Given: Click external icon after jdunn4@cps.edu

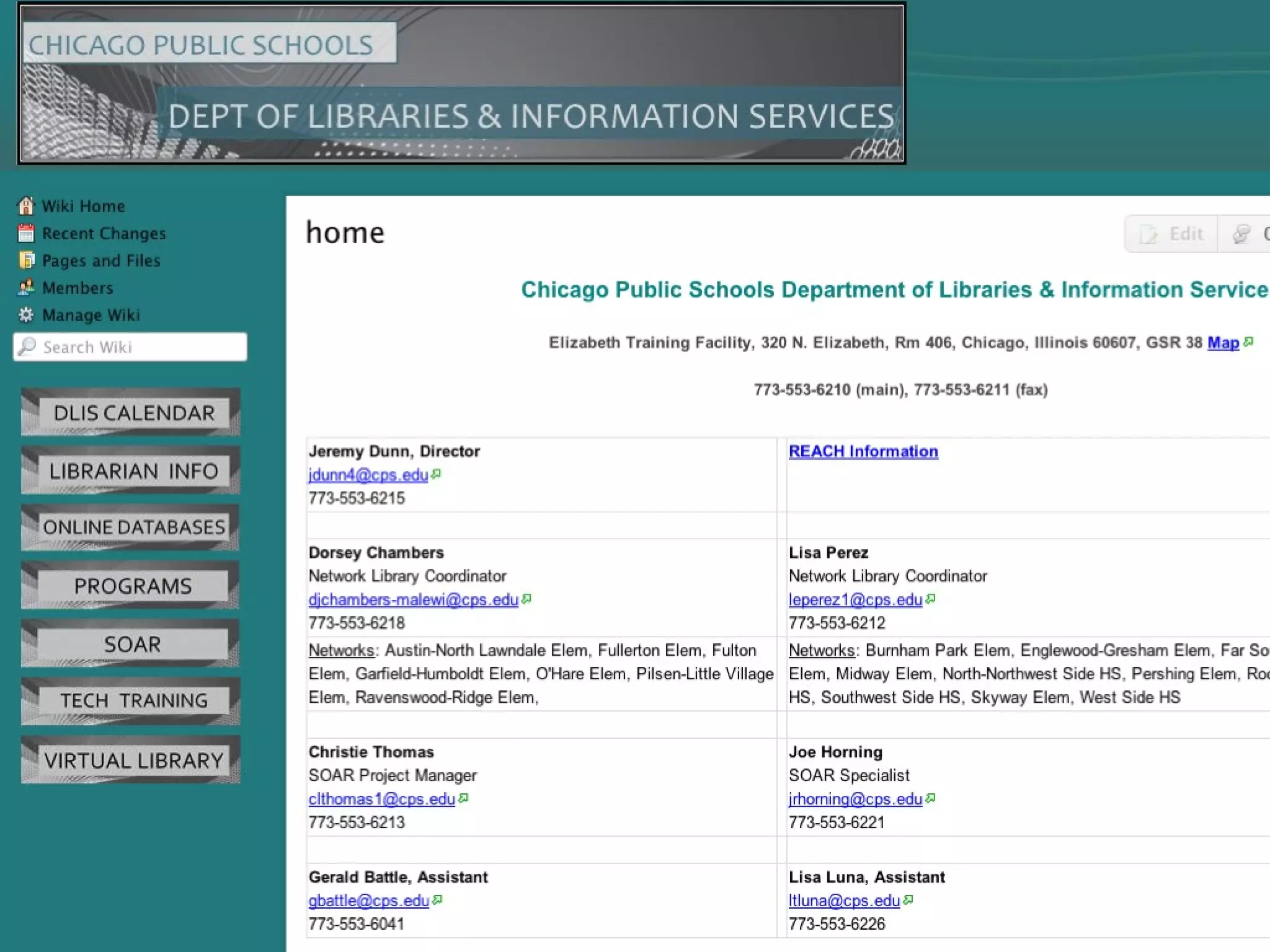Looking at the screenshot, I should point(437,474).
